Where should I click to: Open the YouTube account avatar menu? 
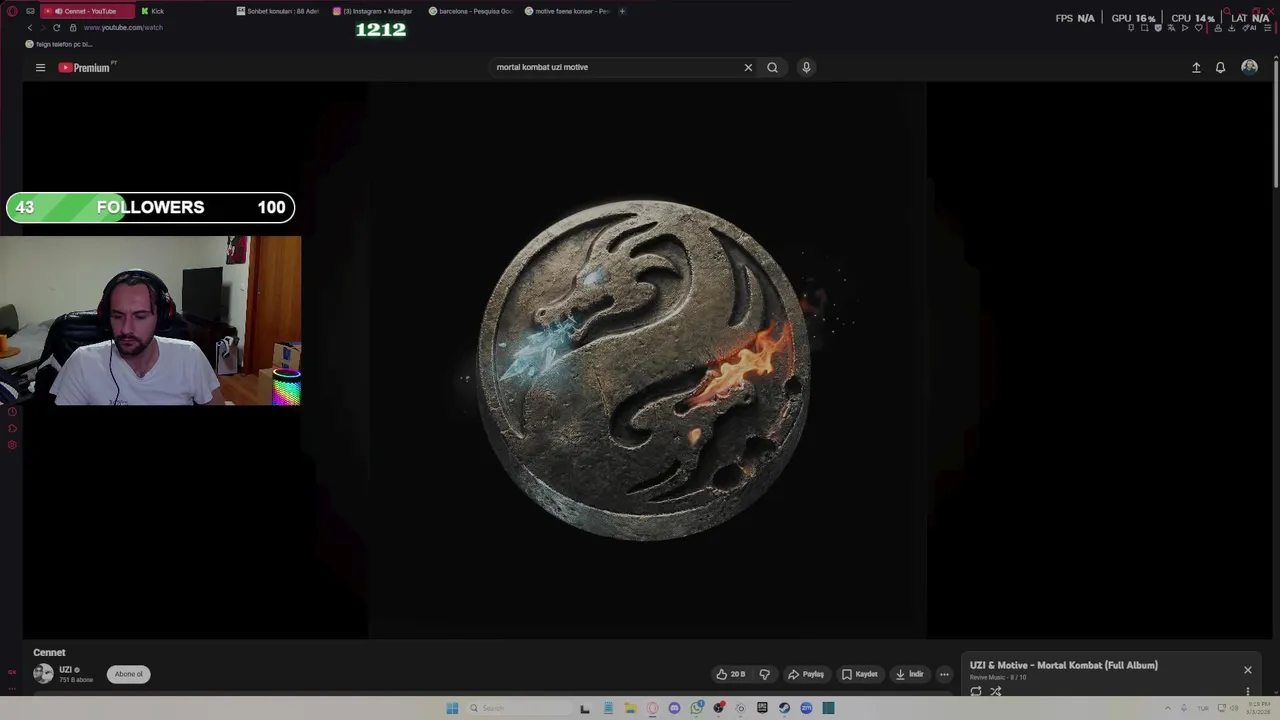[1249, 67]
